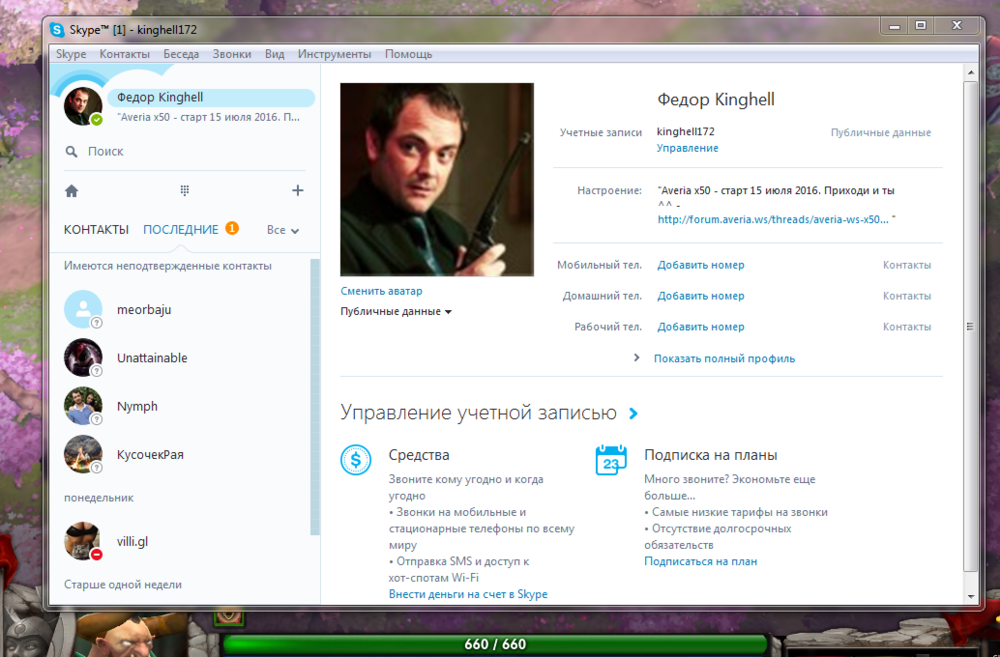Image resolution: width=1000 pixels, height=657 pixels.
Task: Click the red do-not-disturb badge on villi.gl
Action: click(97, 553)
